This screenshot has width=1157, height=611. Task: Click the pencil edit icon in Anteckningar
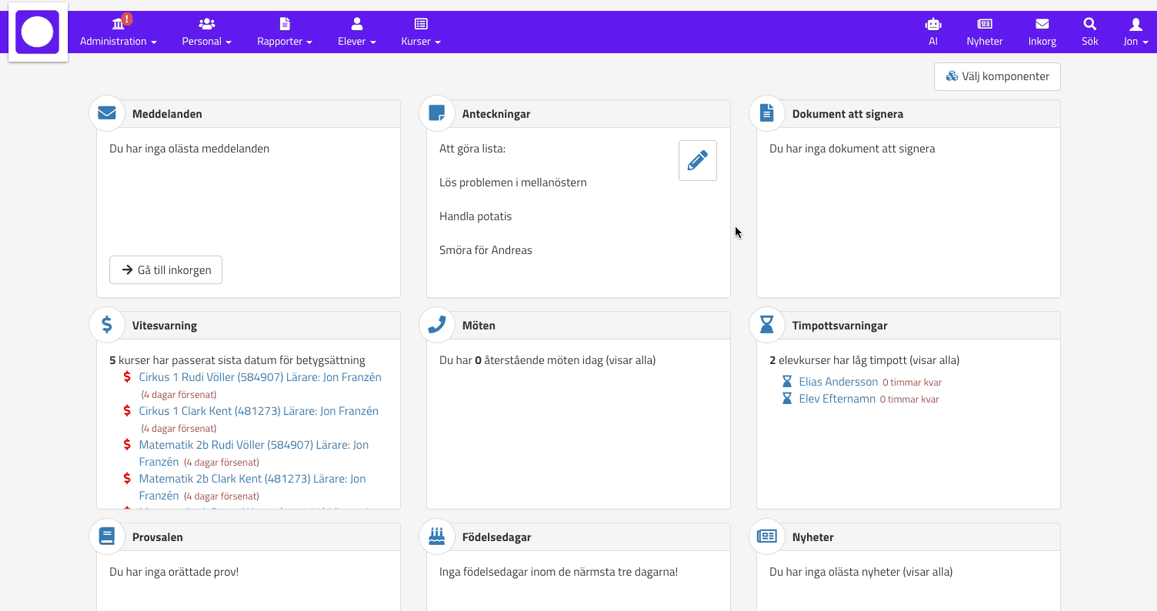pos(697,160)
